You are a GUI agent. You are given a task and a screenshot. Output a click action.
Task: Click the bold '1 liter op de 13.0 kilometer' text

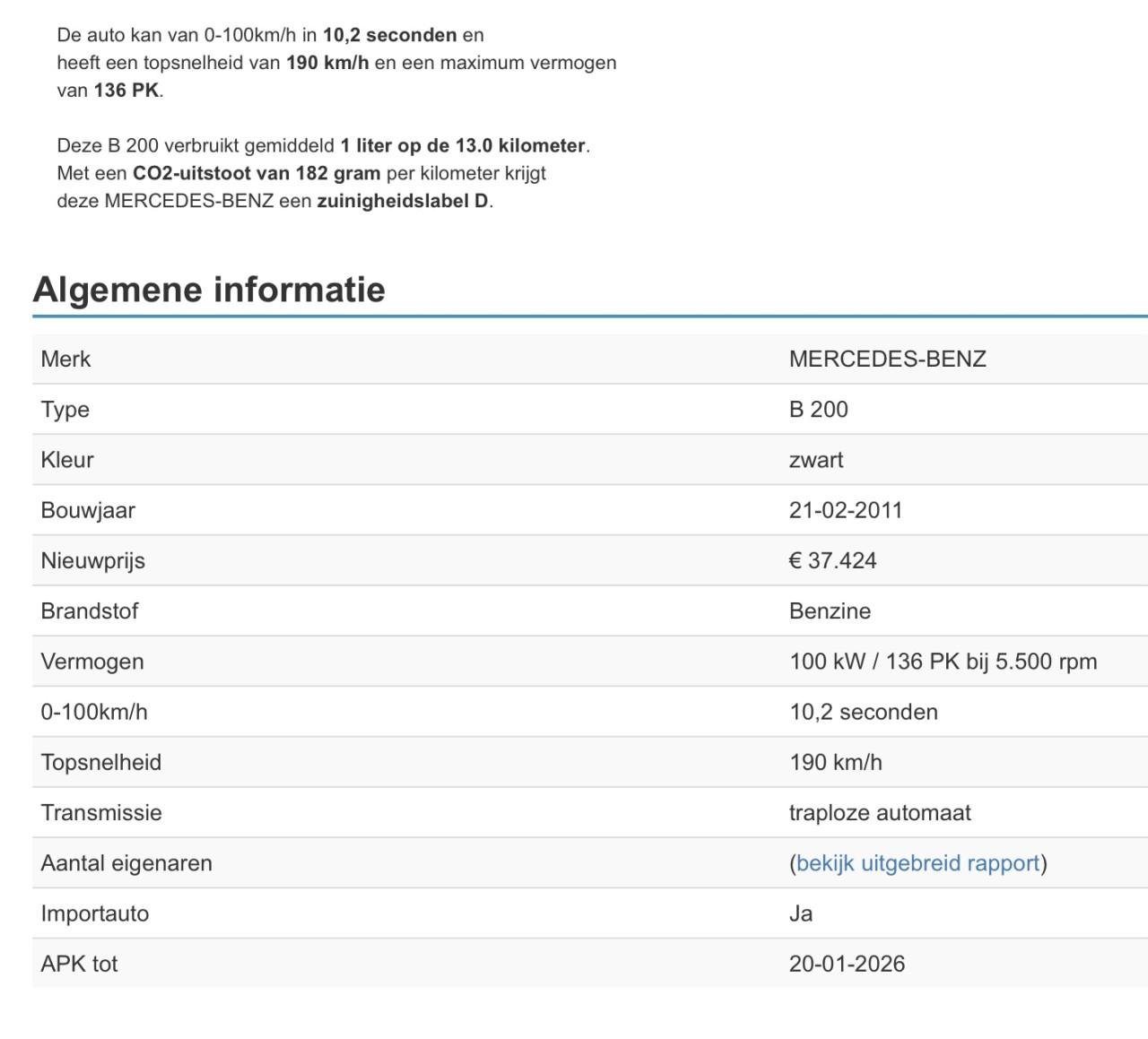(x=462, y=145)
